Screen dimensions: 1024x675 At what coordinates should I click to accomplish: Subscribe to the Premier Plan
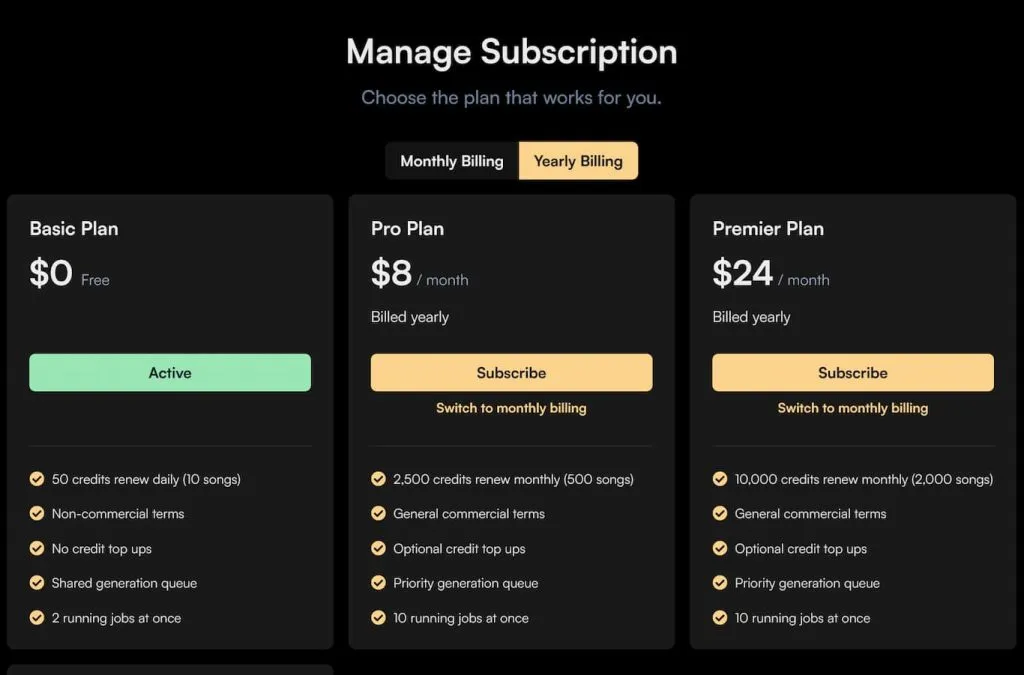(x=852, y=373)
